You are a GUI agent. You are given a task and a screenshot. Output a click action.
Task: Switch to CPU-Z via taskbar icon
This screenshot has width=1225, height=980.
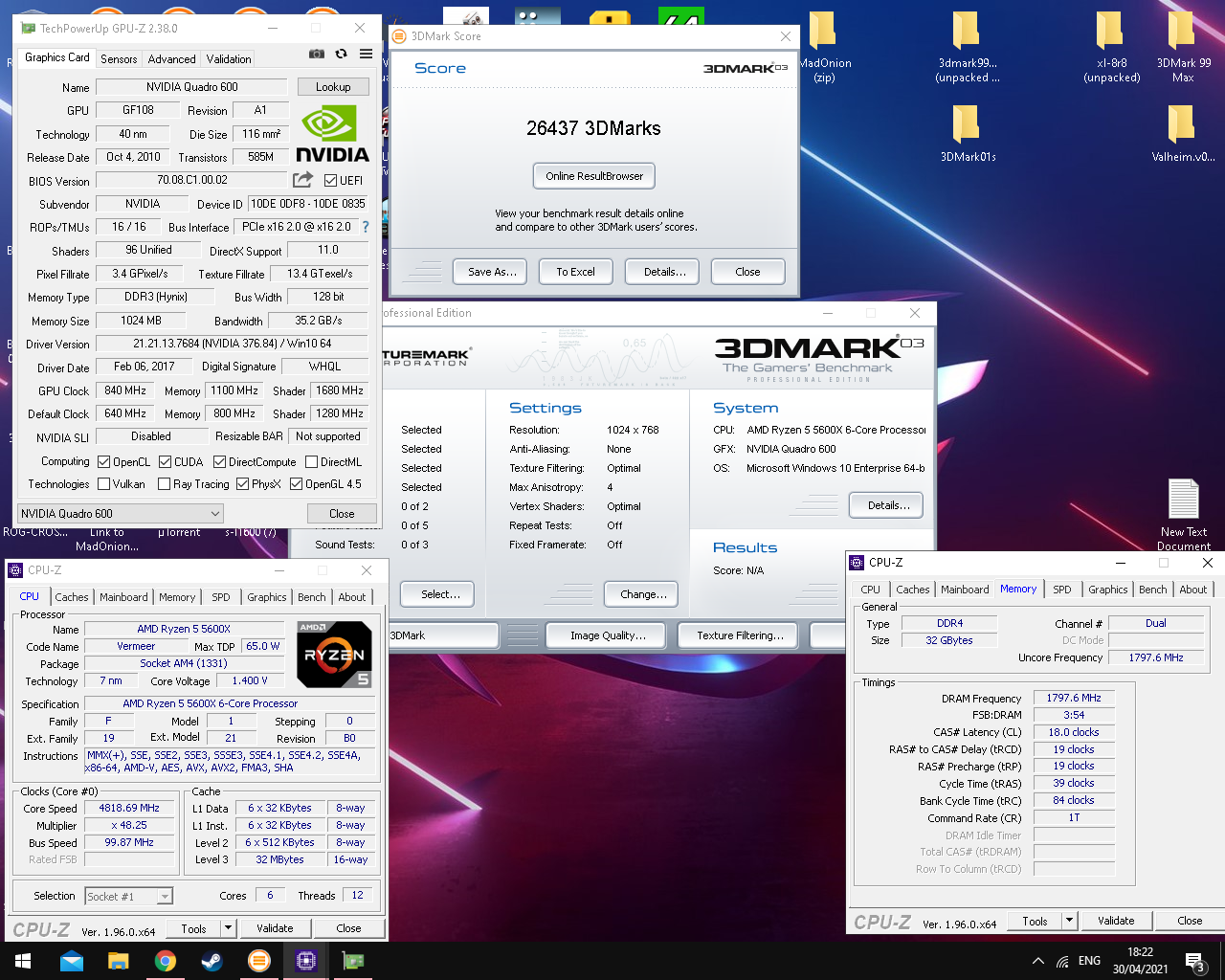pos(305,961)
